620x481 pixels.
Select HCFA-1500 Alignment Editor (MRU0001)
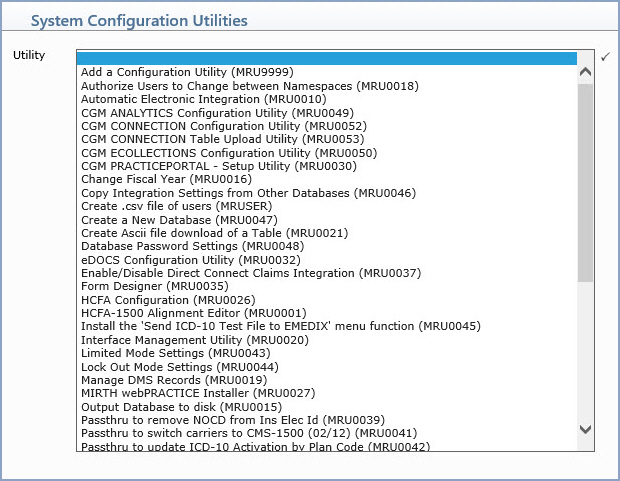tap(327, 313)
